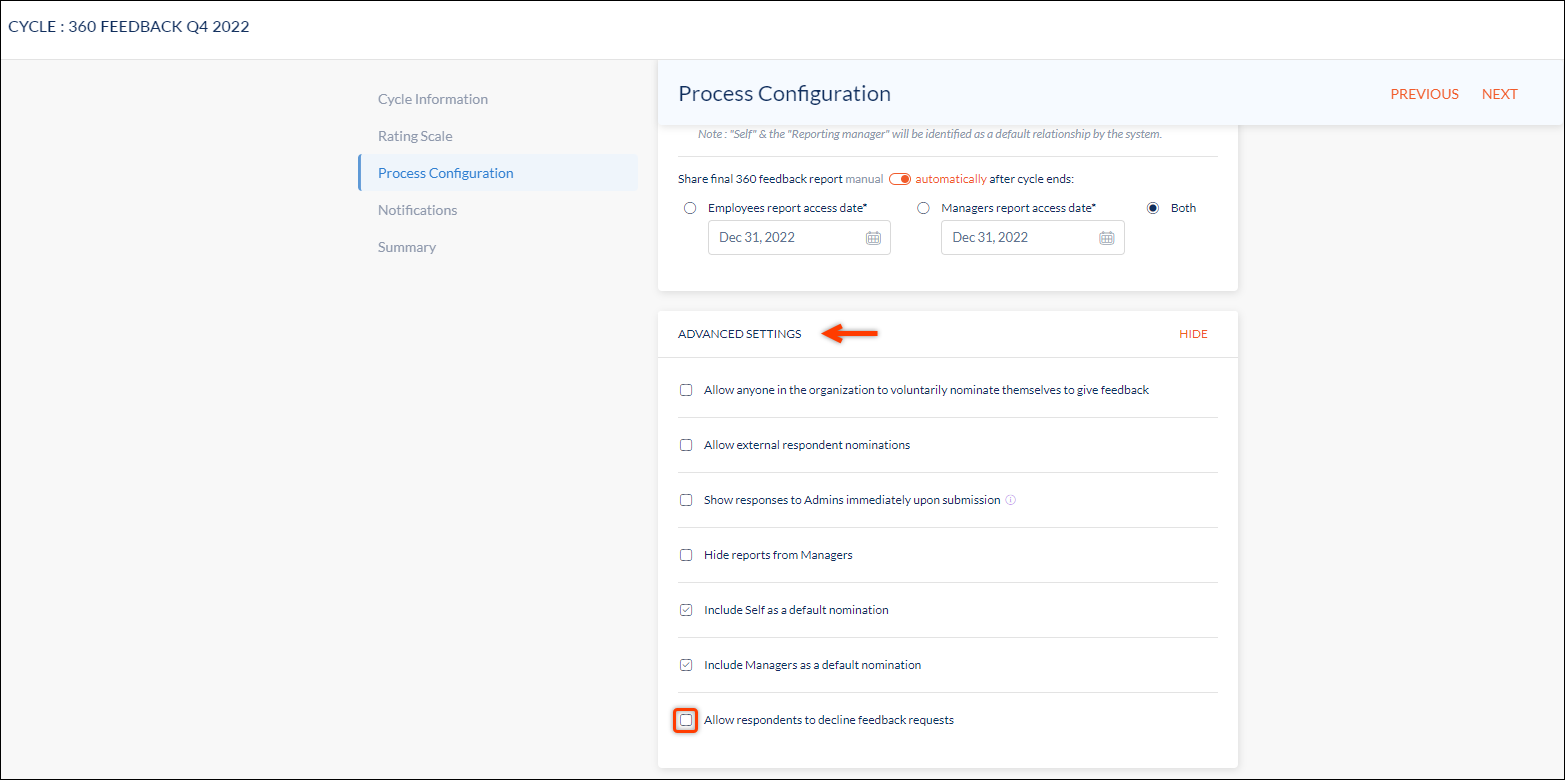Image resolution: width=1565 pixels, height=780 pixels.
Task: Open calendar icon for Employees report access date
Action: [x=873, y=238]
